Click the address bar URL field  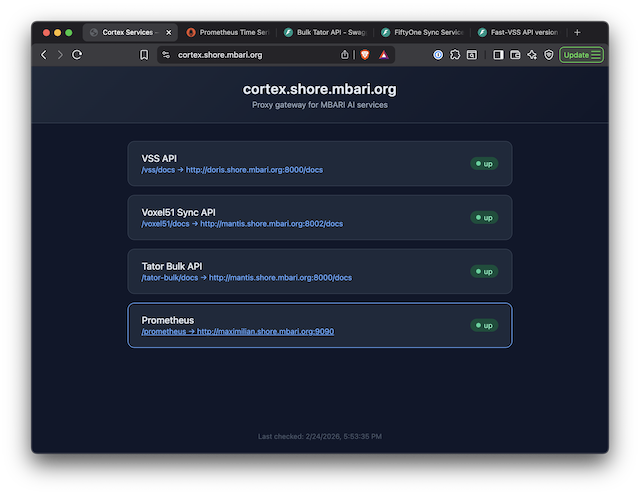pyautogui.click(x=255, y=55)
